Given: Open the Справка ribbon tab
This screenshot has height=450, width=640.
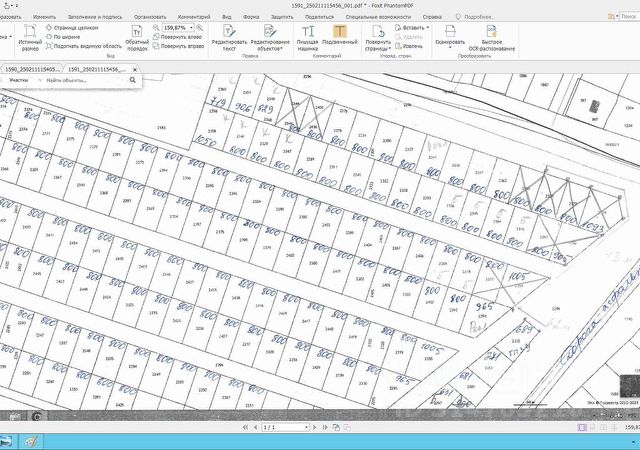Looking at the screenshot, I should [432, 17].
